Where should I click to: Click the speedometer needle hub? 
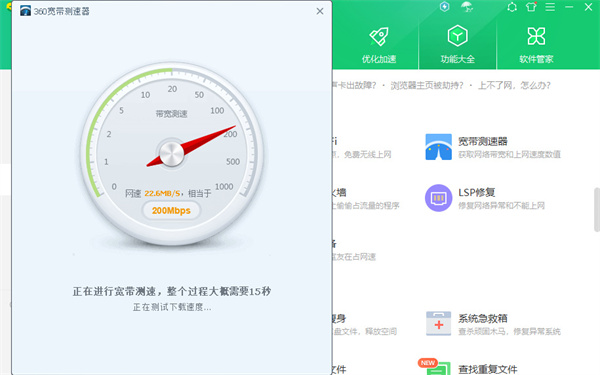tap(171, 154)
